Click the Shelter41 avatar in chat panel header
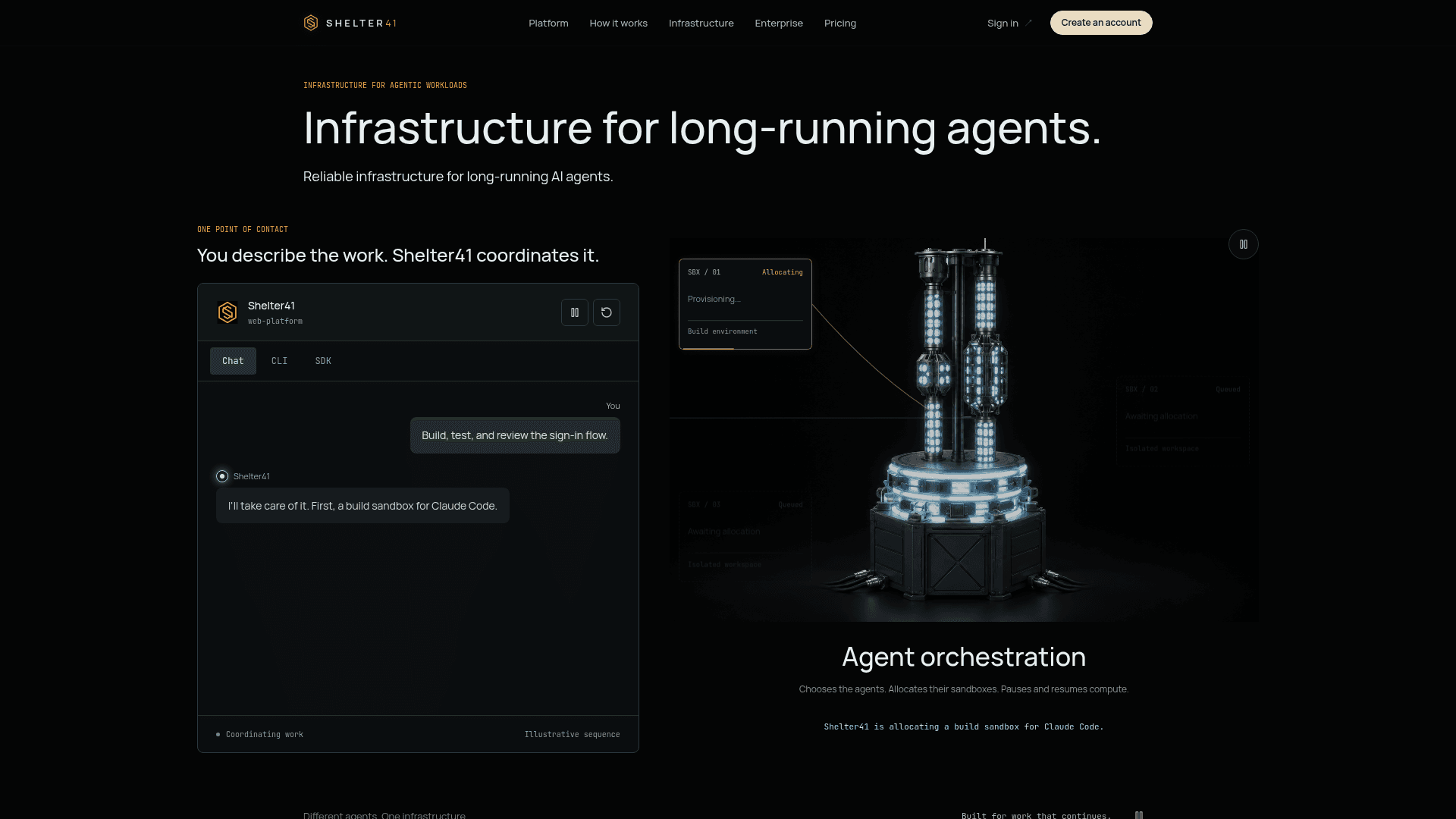 [x=227, y=312]
